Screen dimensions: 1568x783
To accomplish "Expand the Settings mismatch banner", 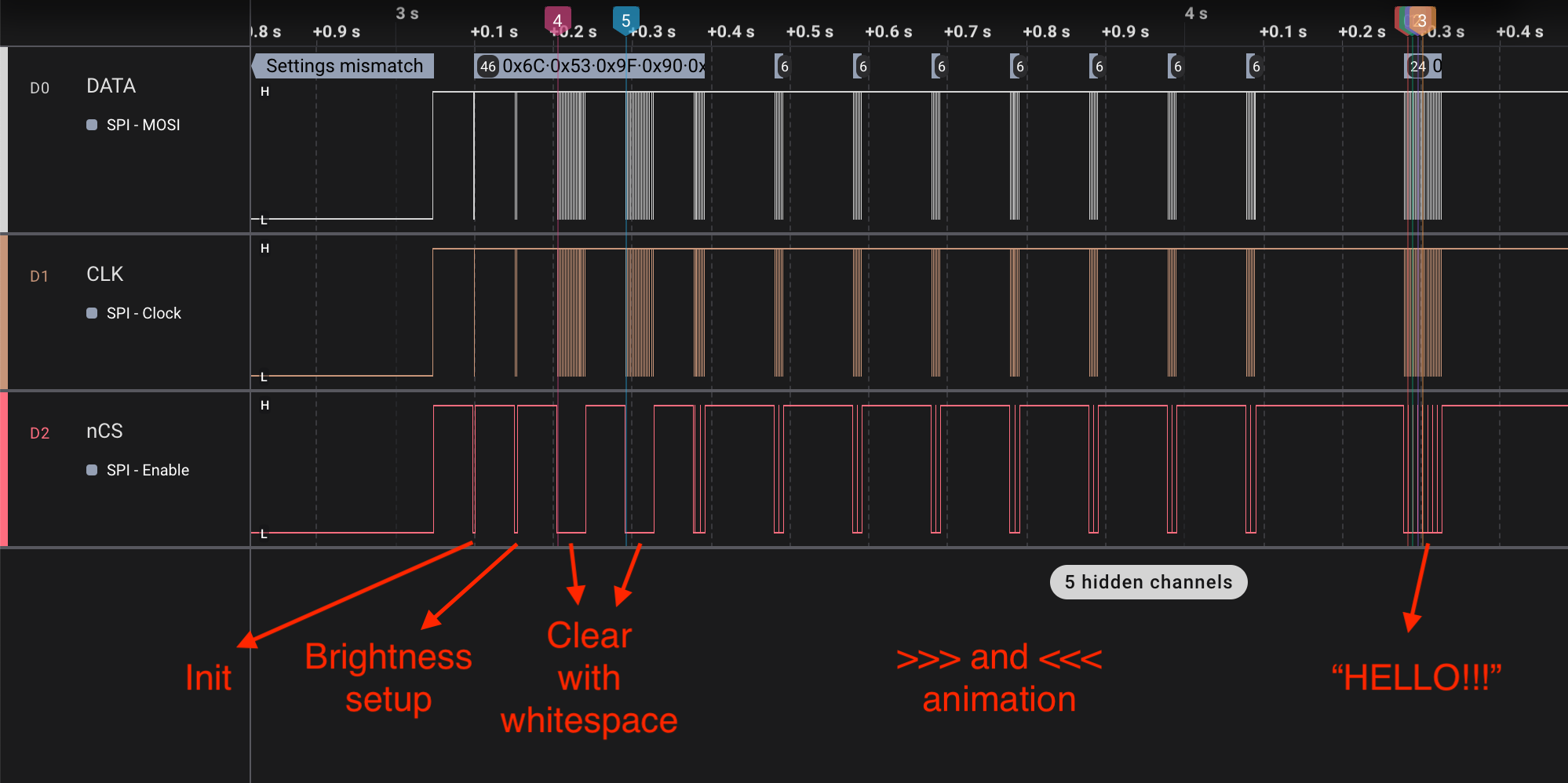I will (x=342, y=66).
